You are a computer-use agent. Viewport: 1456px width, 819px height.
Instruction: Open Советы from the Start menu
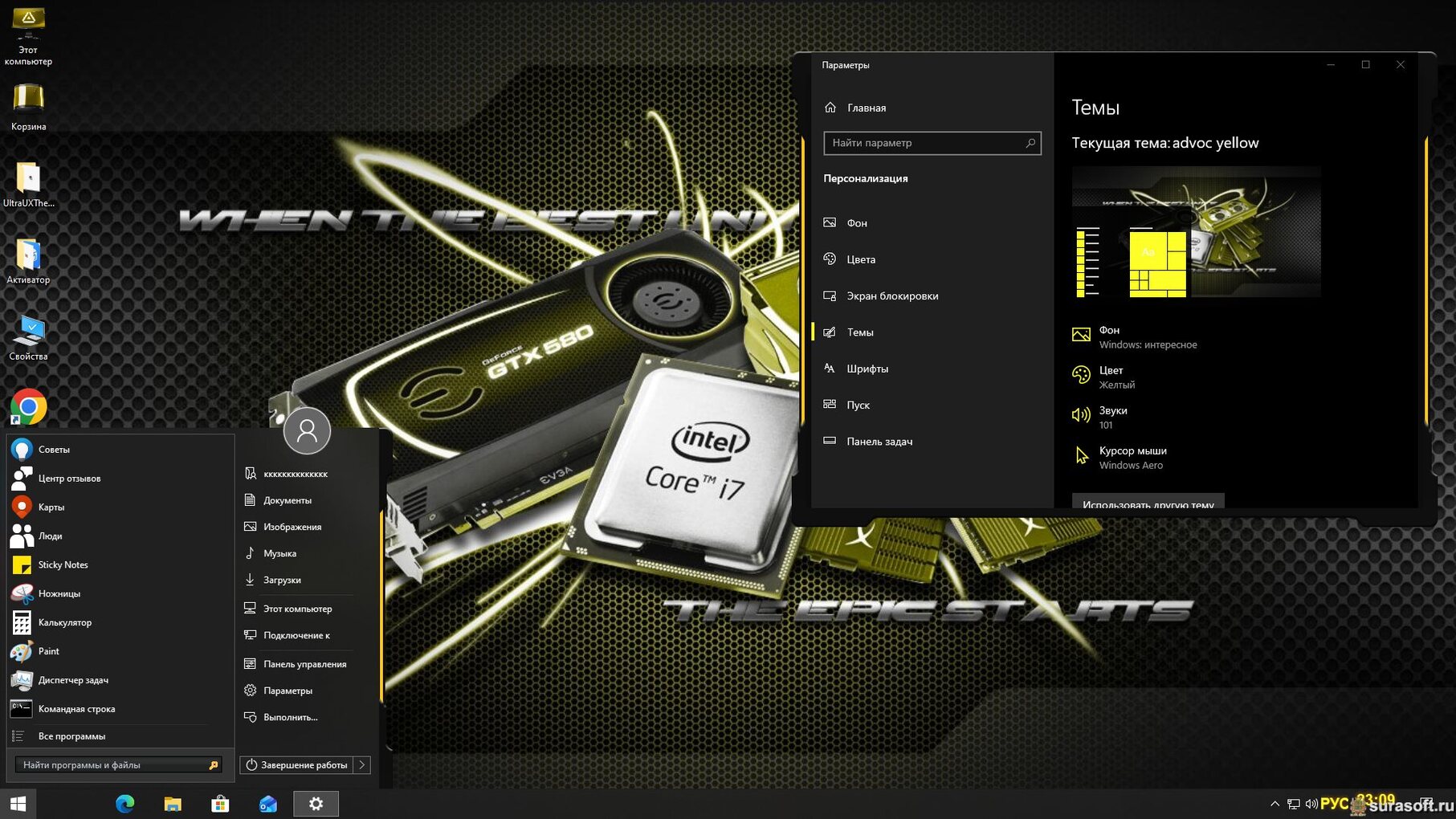coord(120,450)
